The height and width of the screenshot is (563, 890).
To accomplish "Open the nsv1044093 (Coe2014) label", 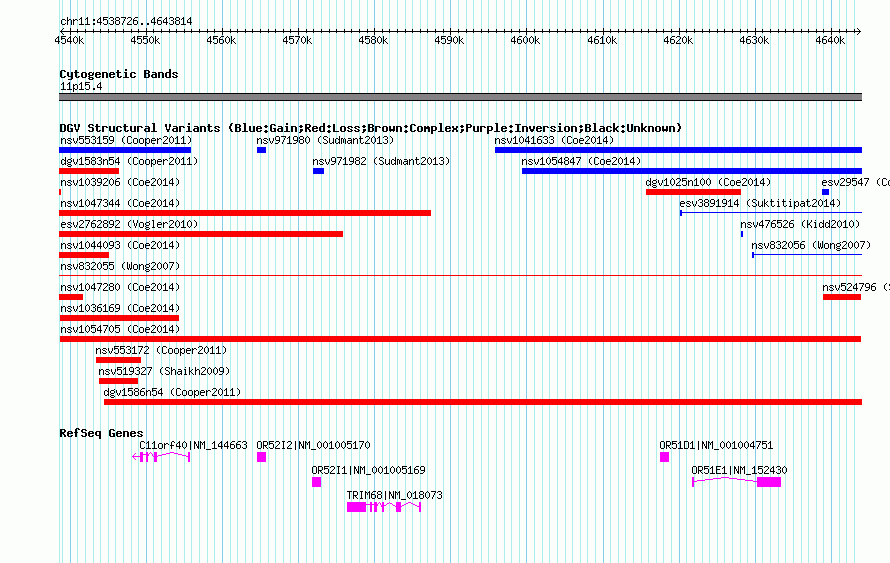I will (120, 245).
